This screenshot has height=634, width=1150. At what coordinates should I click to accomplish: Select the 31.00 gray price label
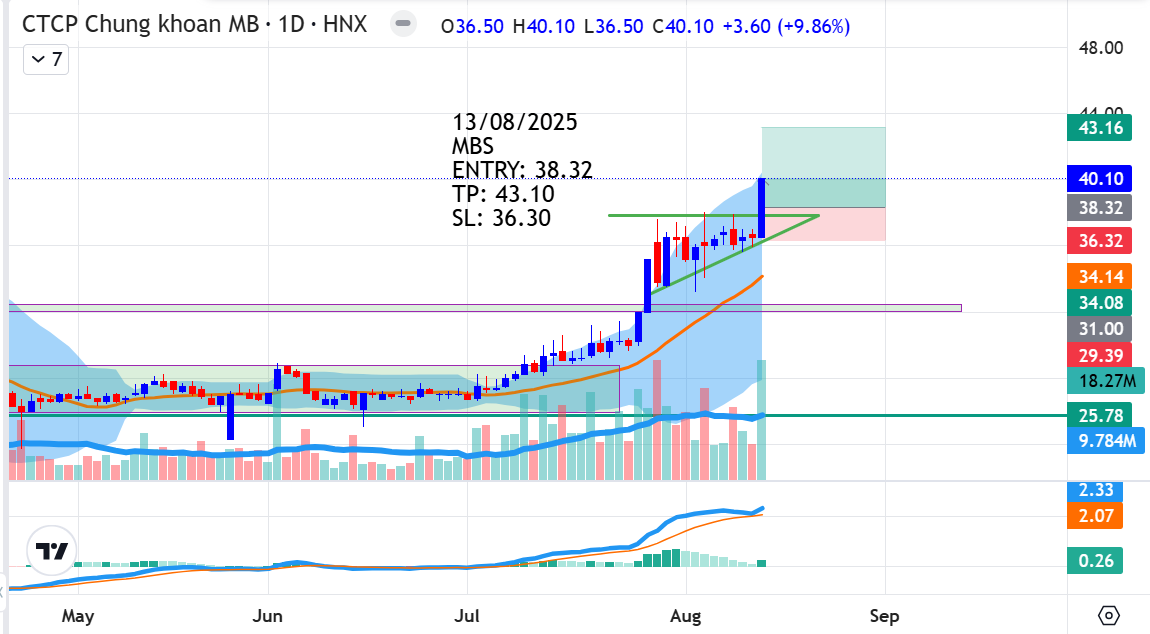click(x=1099, y=329)
